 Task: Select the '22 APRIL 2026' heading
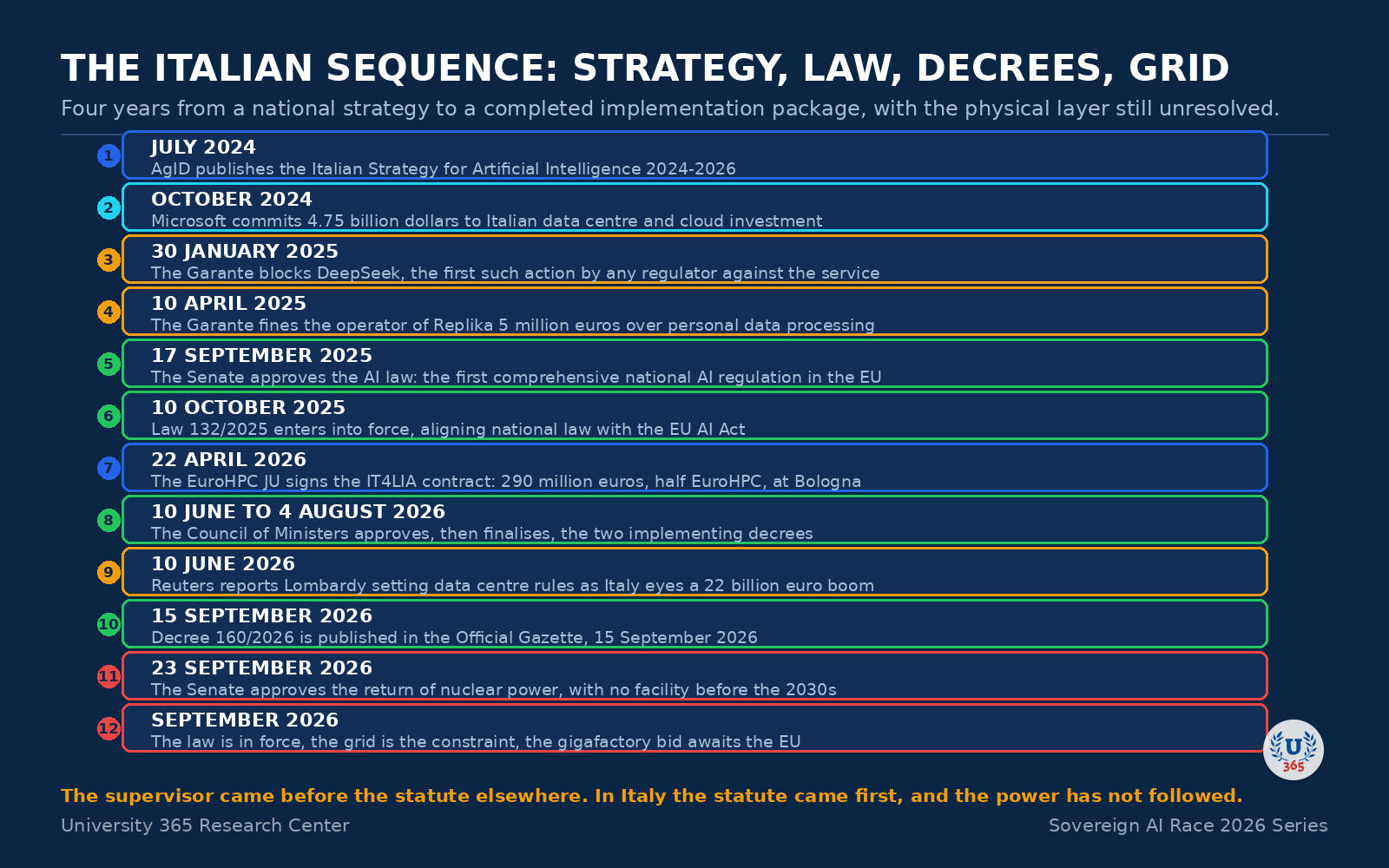tap(229, 460)
